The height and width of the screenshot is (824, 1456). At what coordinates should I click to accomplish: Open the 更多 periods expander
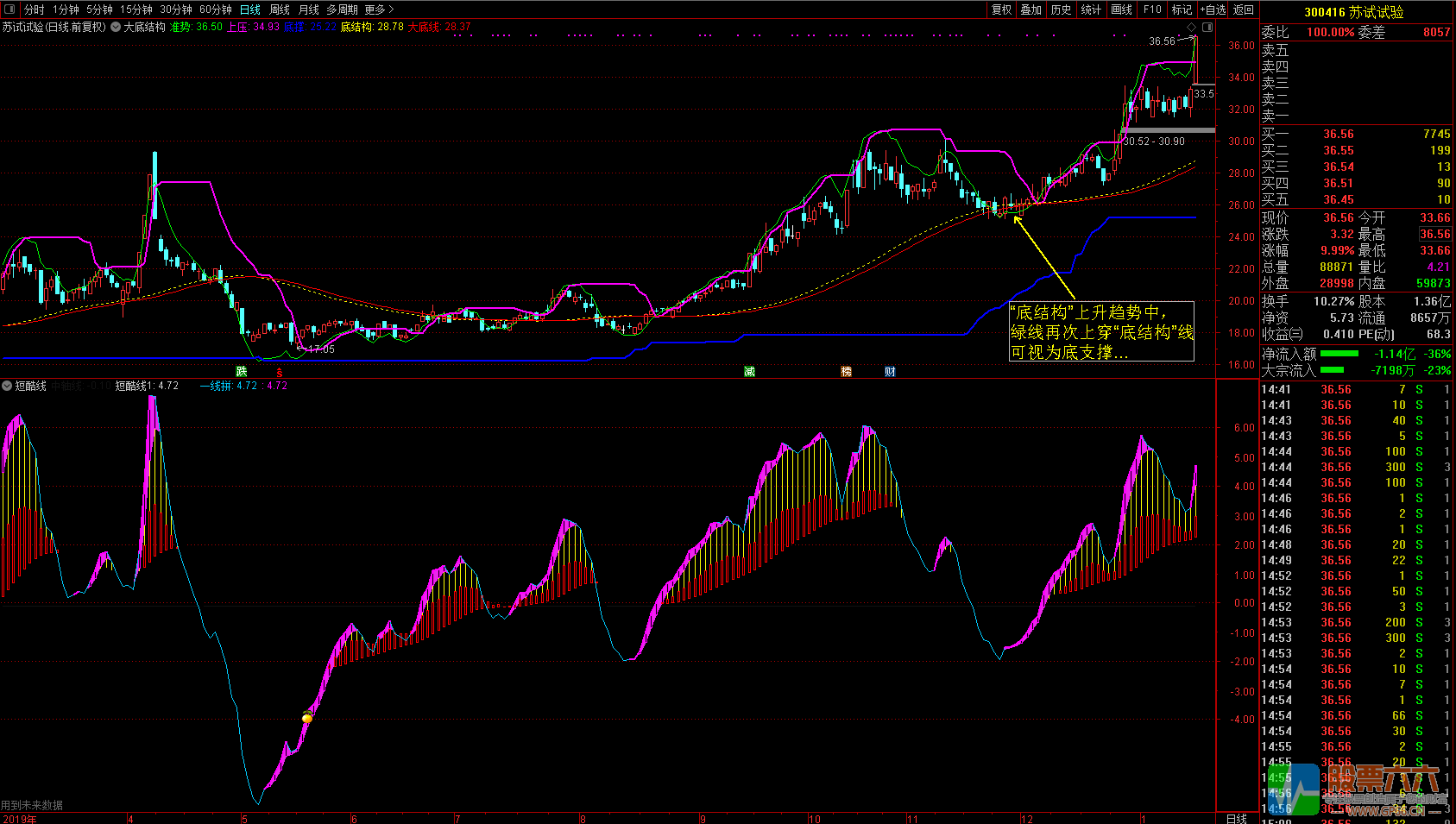point(379,9)
